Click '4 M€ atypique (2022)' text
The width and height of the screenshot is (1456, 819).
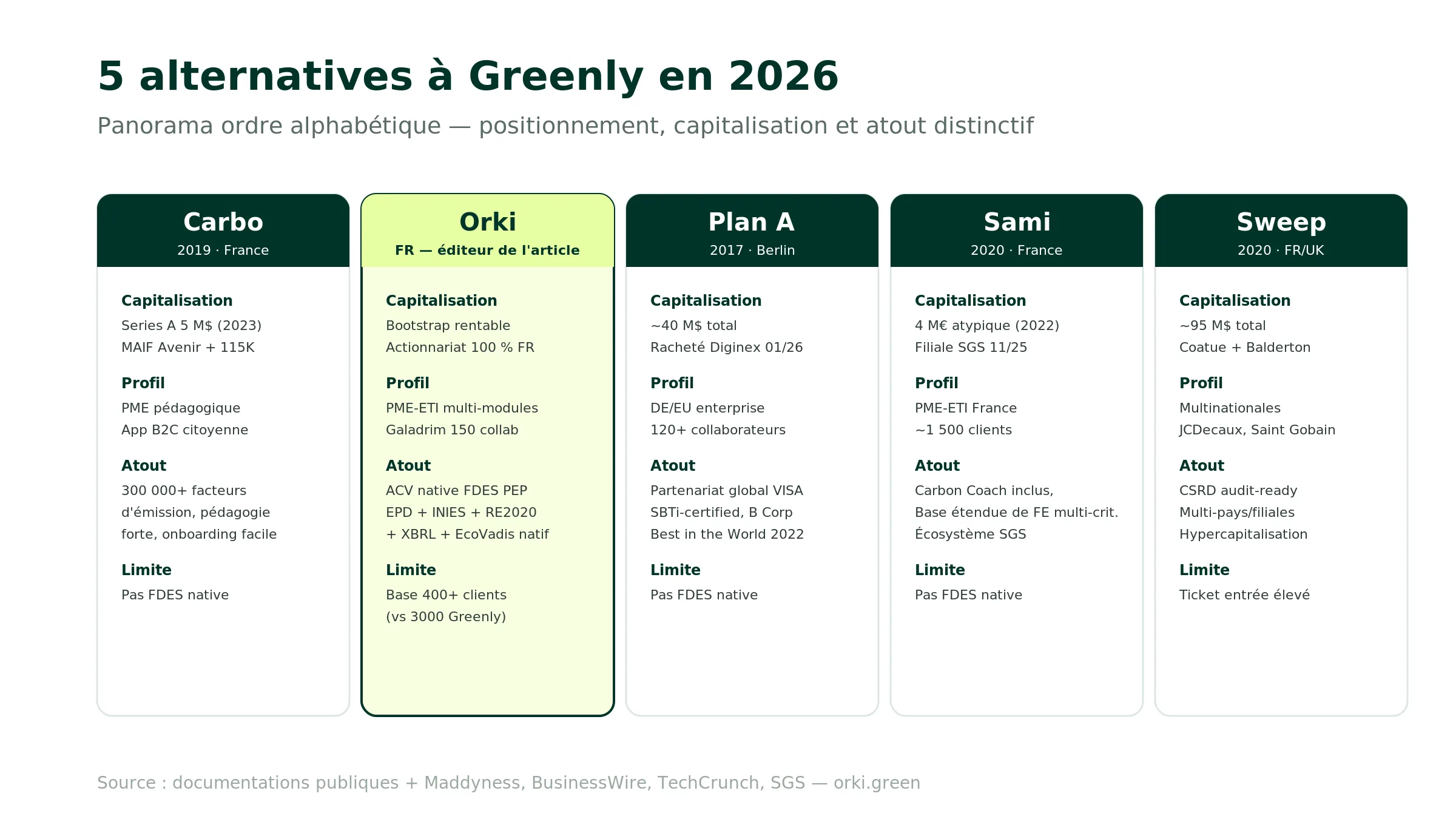(987, 326)
